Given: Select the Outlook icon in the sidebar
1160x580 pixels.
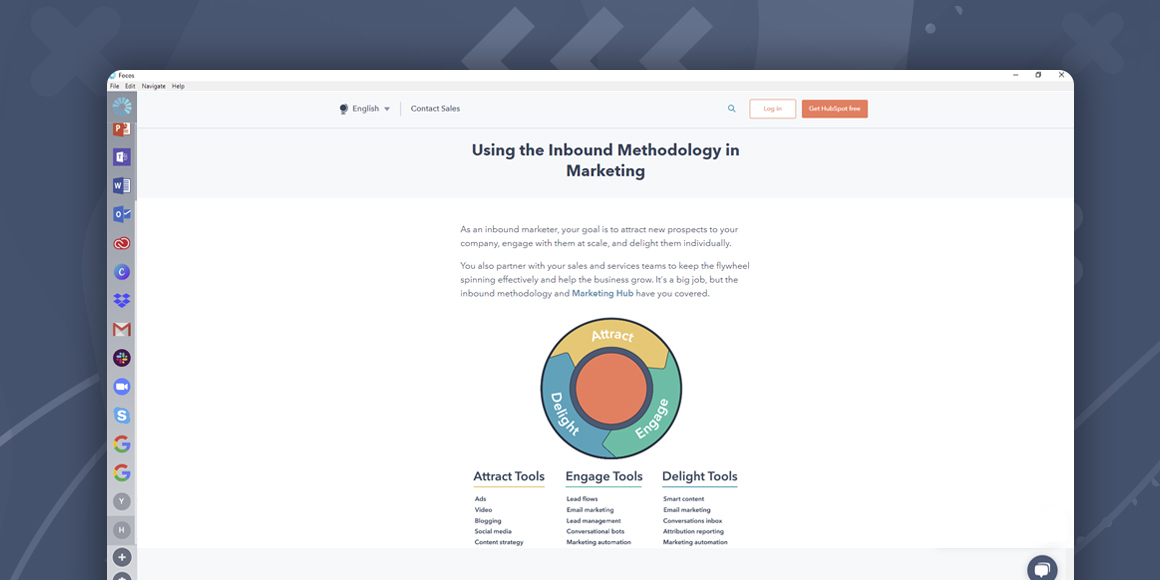Looking at the screenshot, I should tap(120, 214).
